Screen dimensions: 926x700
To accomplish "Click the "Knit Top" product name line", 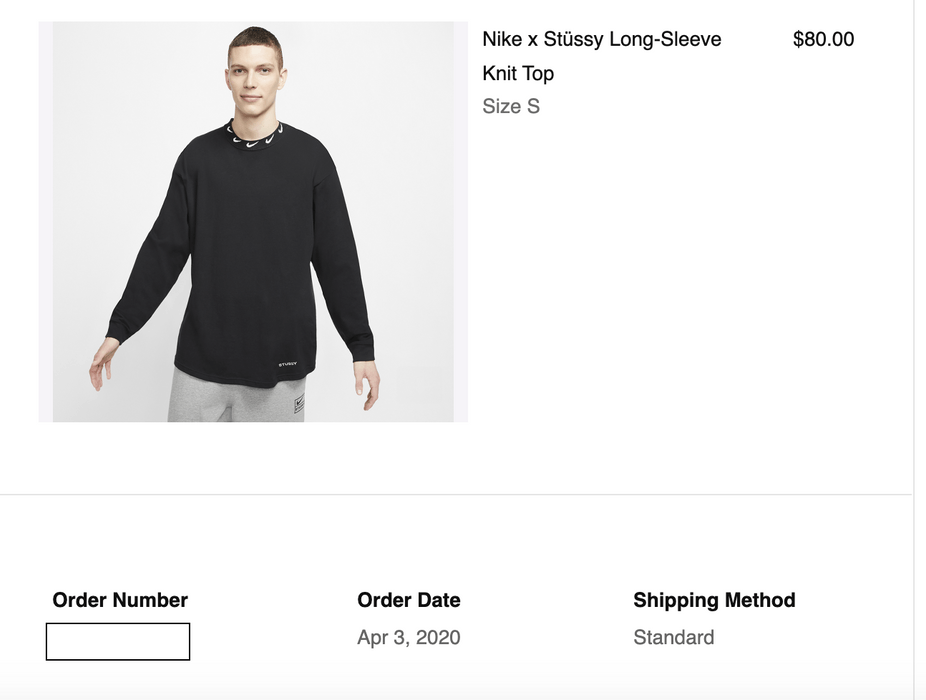I will click(x=518, y=73).
